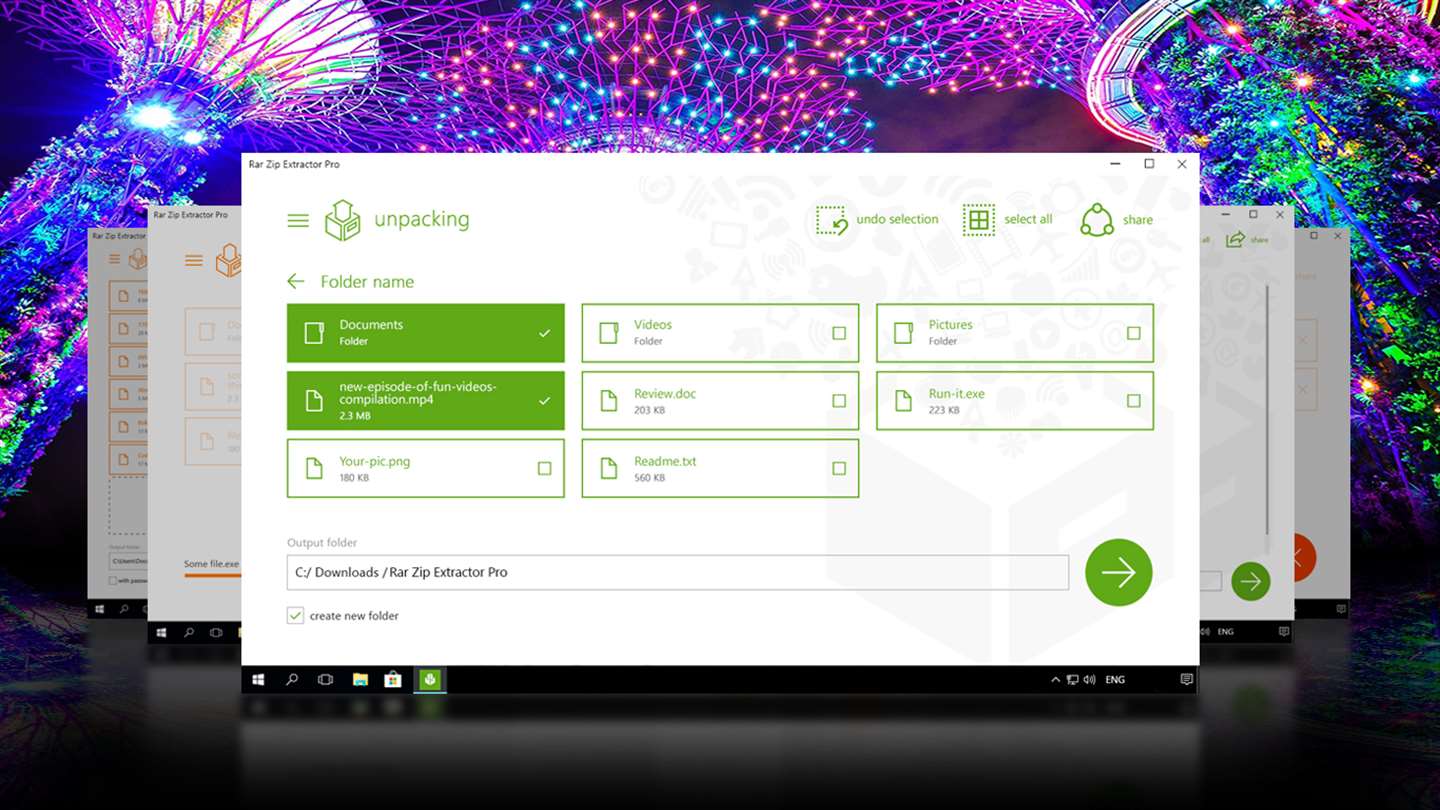The height and width of the screenshot is (810, 1440).
Task: Click the folder icon on the Pictures tile
Action: [903, 333]
